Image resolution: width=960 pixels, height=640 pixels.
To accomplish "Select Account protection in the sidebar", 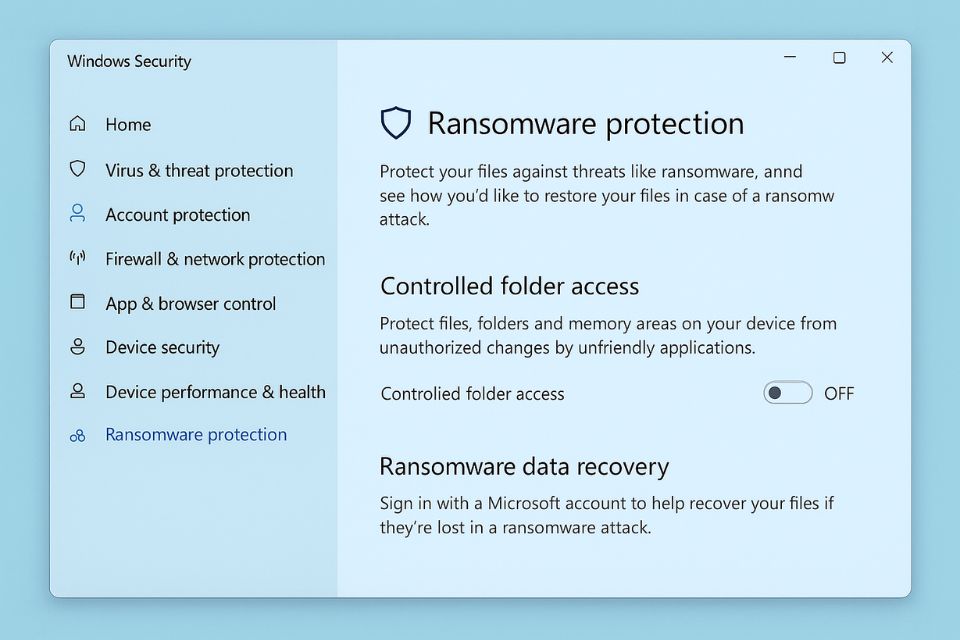I will tap(178, 215).
